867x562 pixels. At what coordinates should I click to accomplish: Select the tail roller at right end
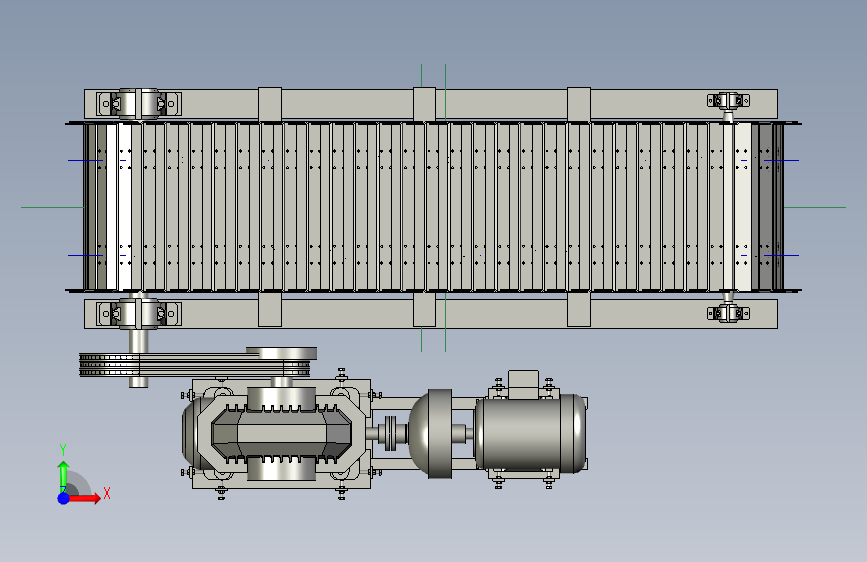(x=743, y=207)
